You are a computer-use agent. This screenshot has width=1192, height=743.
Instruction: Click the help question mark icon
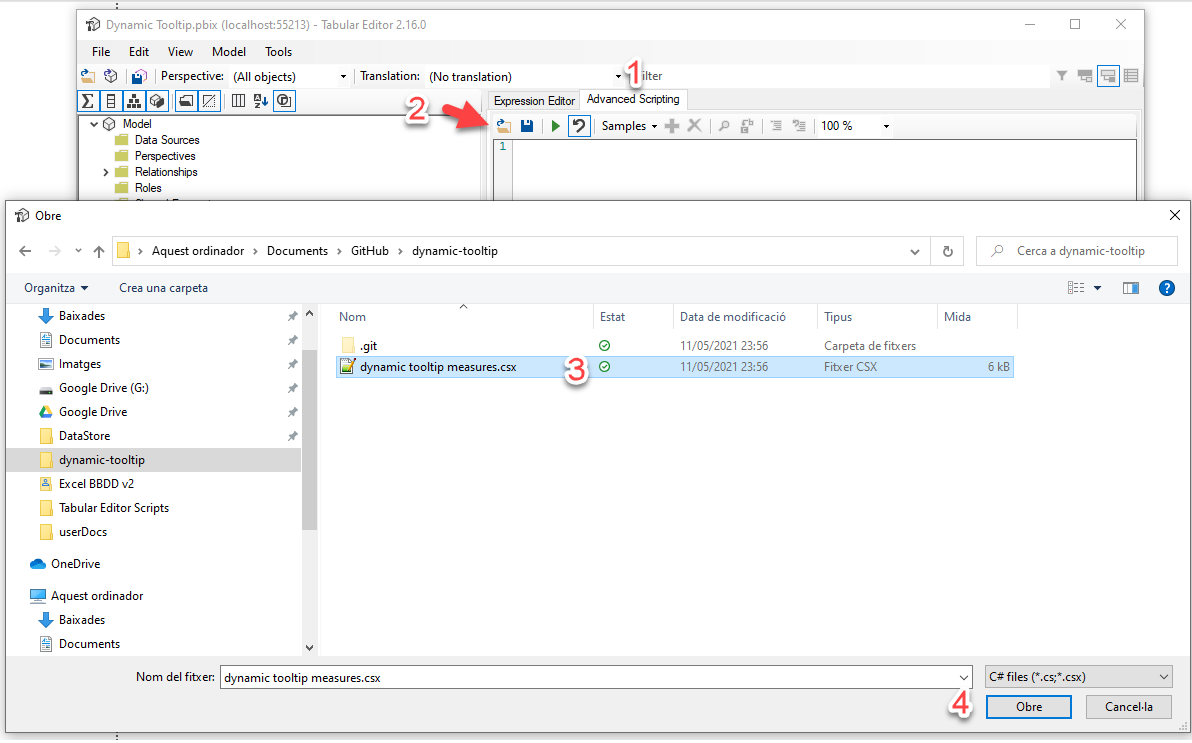(1166, 288)
